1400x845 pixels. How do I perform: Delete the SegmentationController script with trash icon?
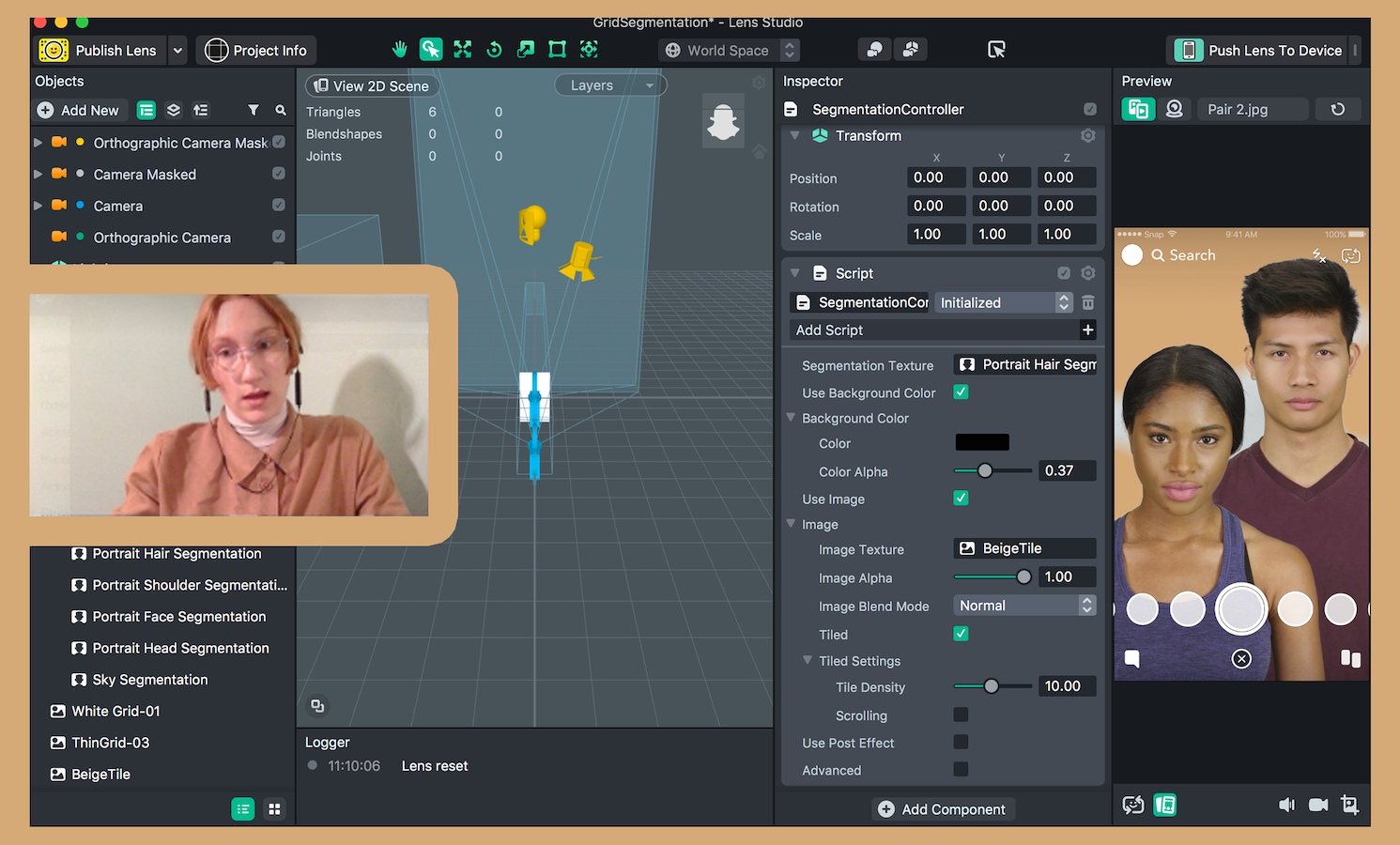click(1088, 302)
